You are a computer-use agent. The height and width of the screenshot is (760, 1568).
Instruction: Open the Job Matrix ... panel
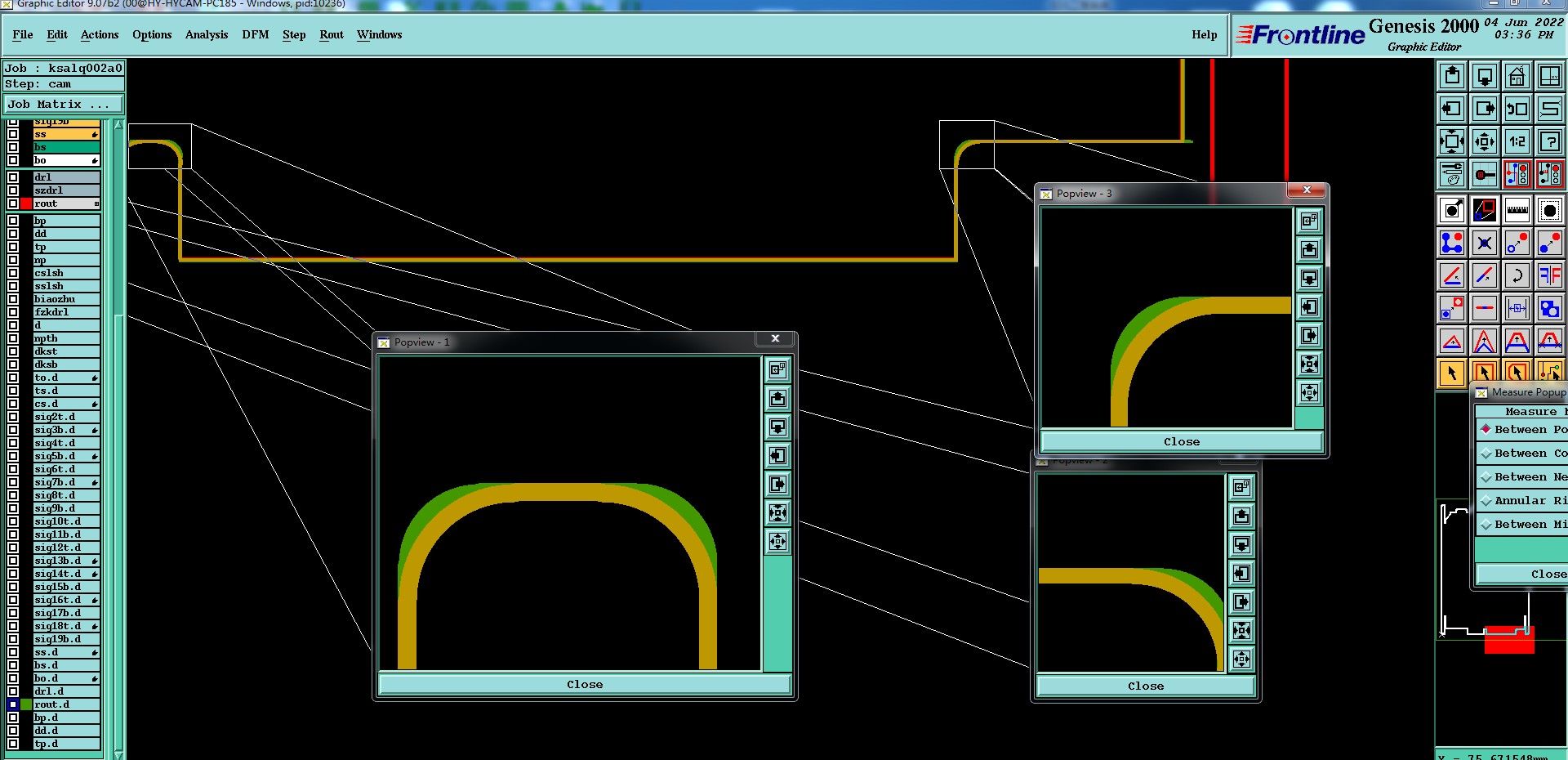click(x=64, y=105)
